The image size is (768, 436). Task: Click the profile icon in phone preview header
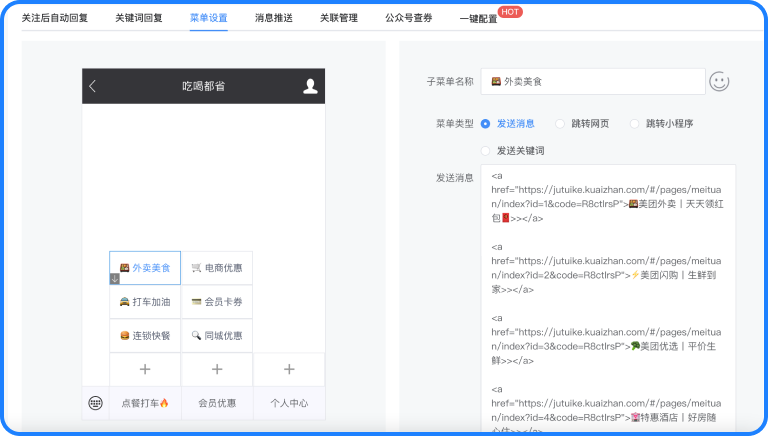tap(310, 86)
